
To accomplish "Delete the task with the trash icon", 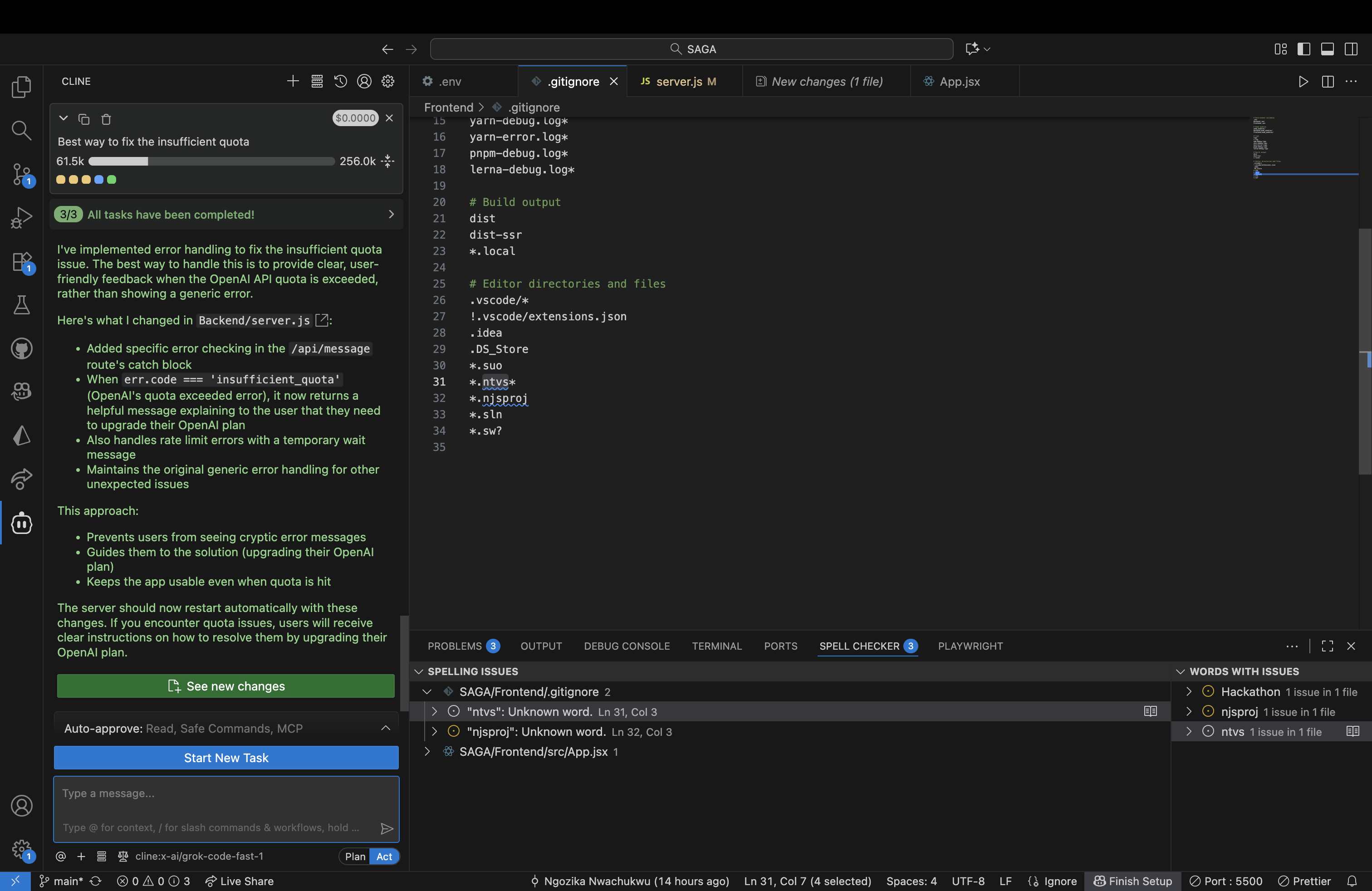I will tap(106, 119).
